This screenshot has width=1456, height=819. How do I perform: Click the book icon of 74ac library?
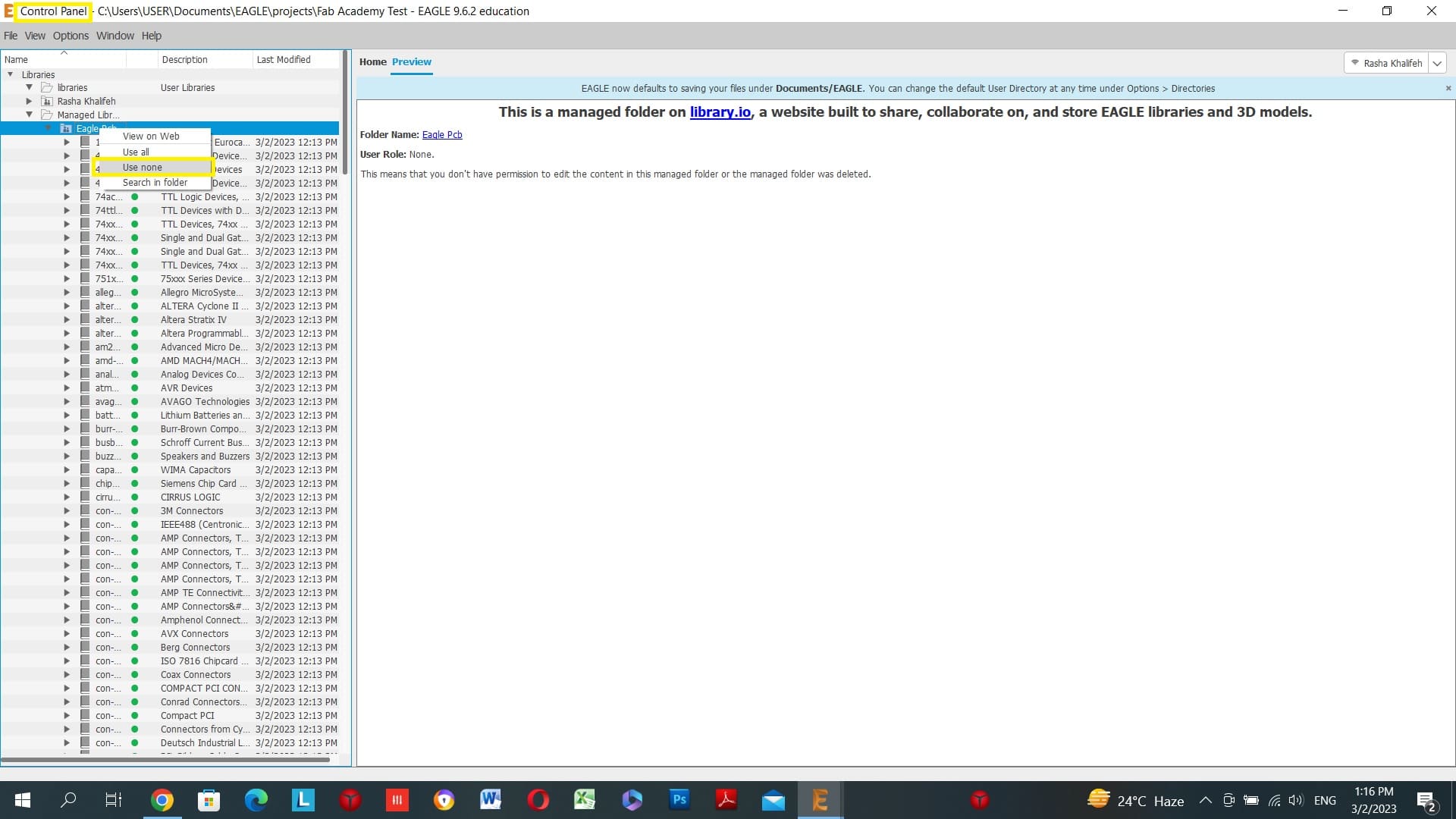pos(85,197)
